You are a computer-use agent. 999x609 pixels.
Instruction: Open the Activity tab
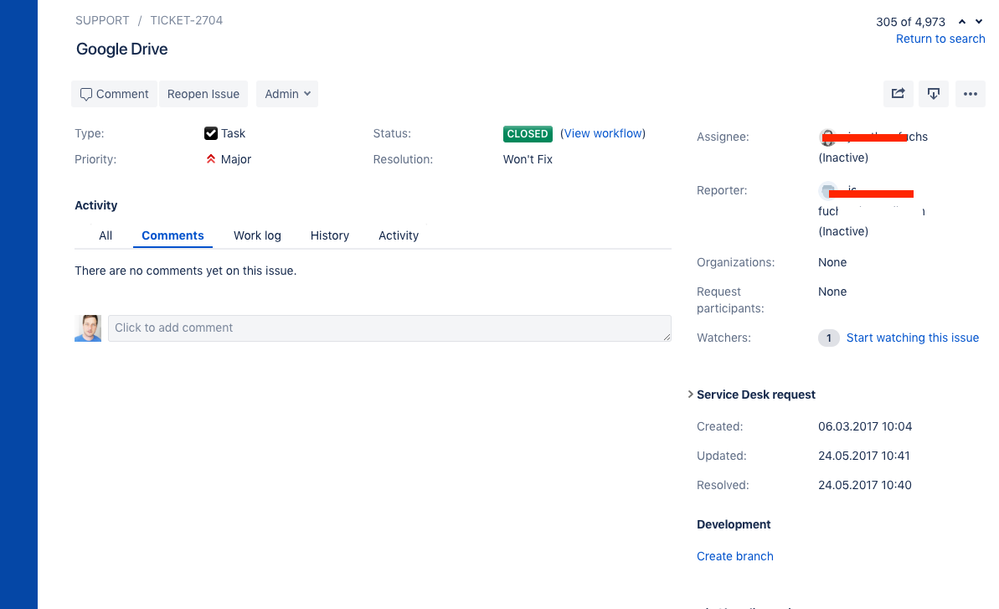pyautogui.click(x=398, y=236)
